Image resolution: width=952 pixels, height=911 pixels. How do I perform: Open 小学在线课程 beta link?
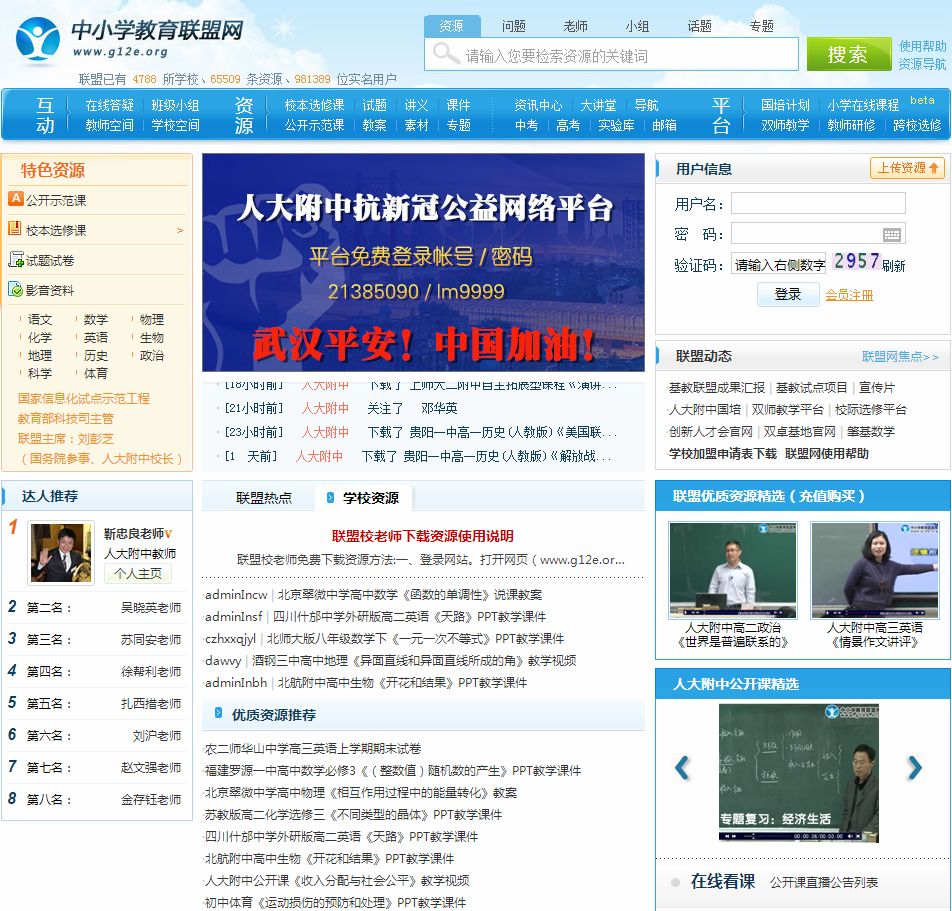863,105
